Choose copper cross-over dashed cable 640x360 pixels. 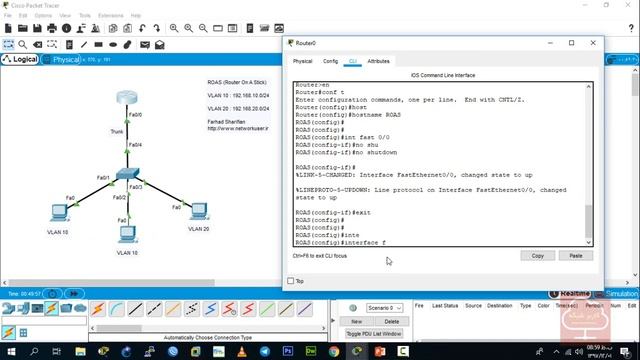(x=154, y=309)
